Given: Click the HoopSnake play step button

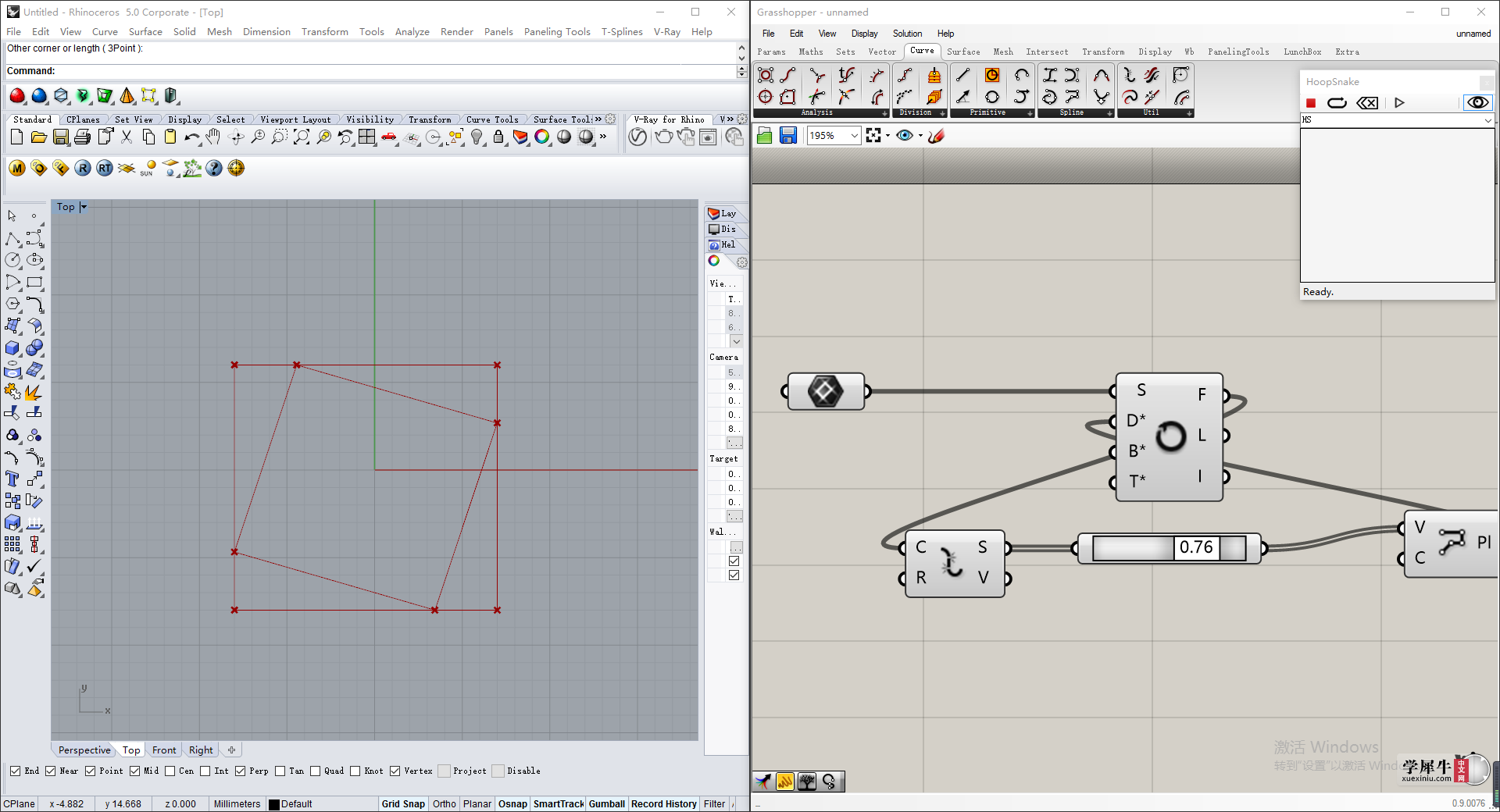Looking at the screenshot, I should click(x=1399, y=103).
